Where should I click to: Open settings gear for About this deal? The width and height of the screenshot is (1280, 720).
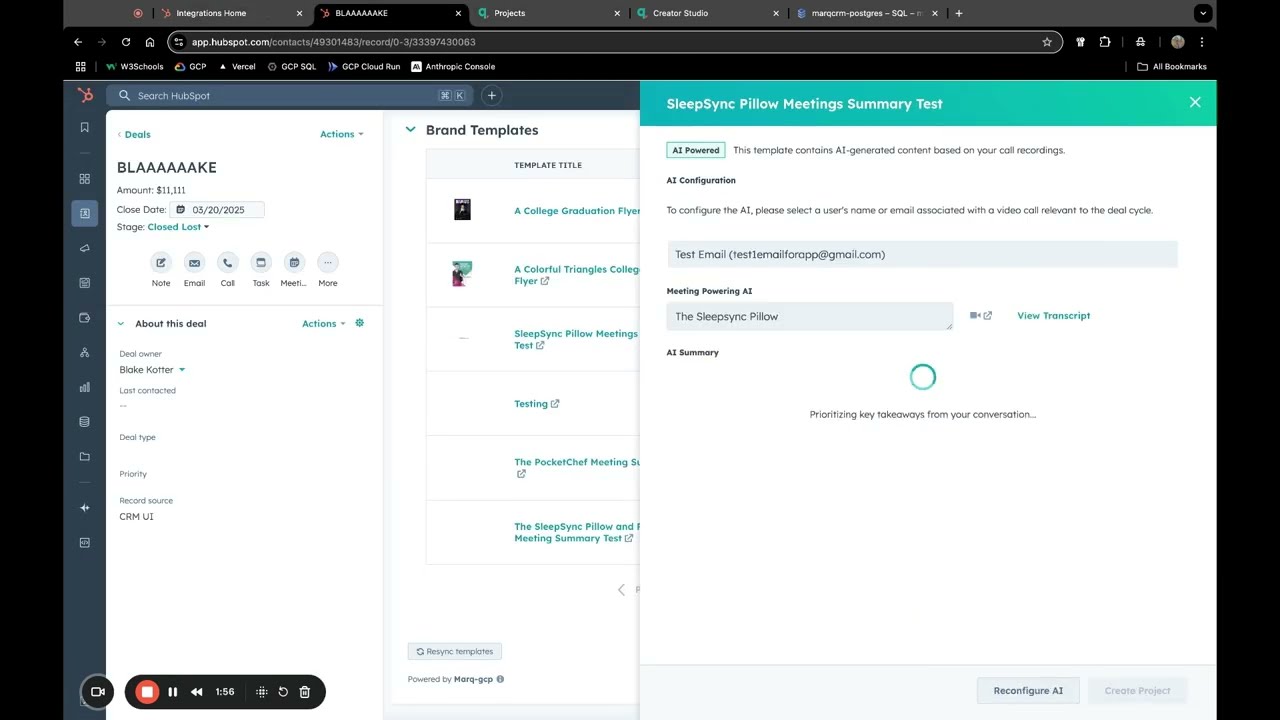tap(360, 323)
